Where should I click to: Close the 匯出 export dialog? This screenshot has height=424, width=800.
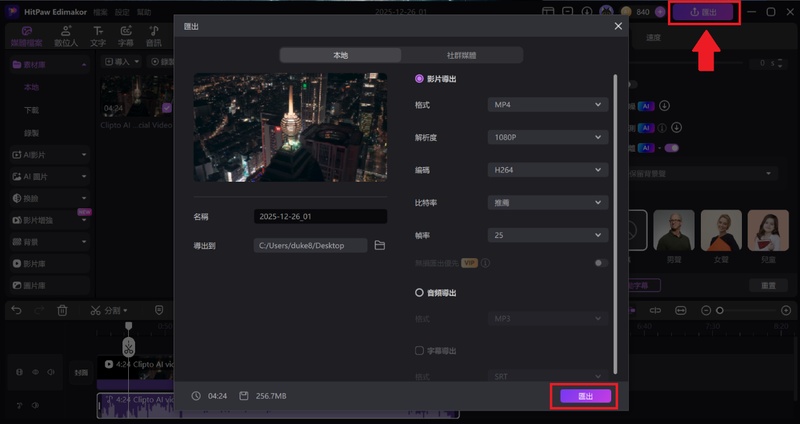tap(618, 26)
